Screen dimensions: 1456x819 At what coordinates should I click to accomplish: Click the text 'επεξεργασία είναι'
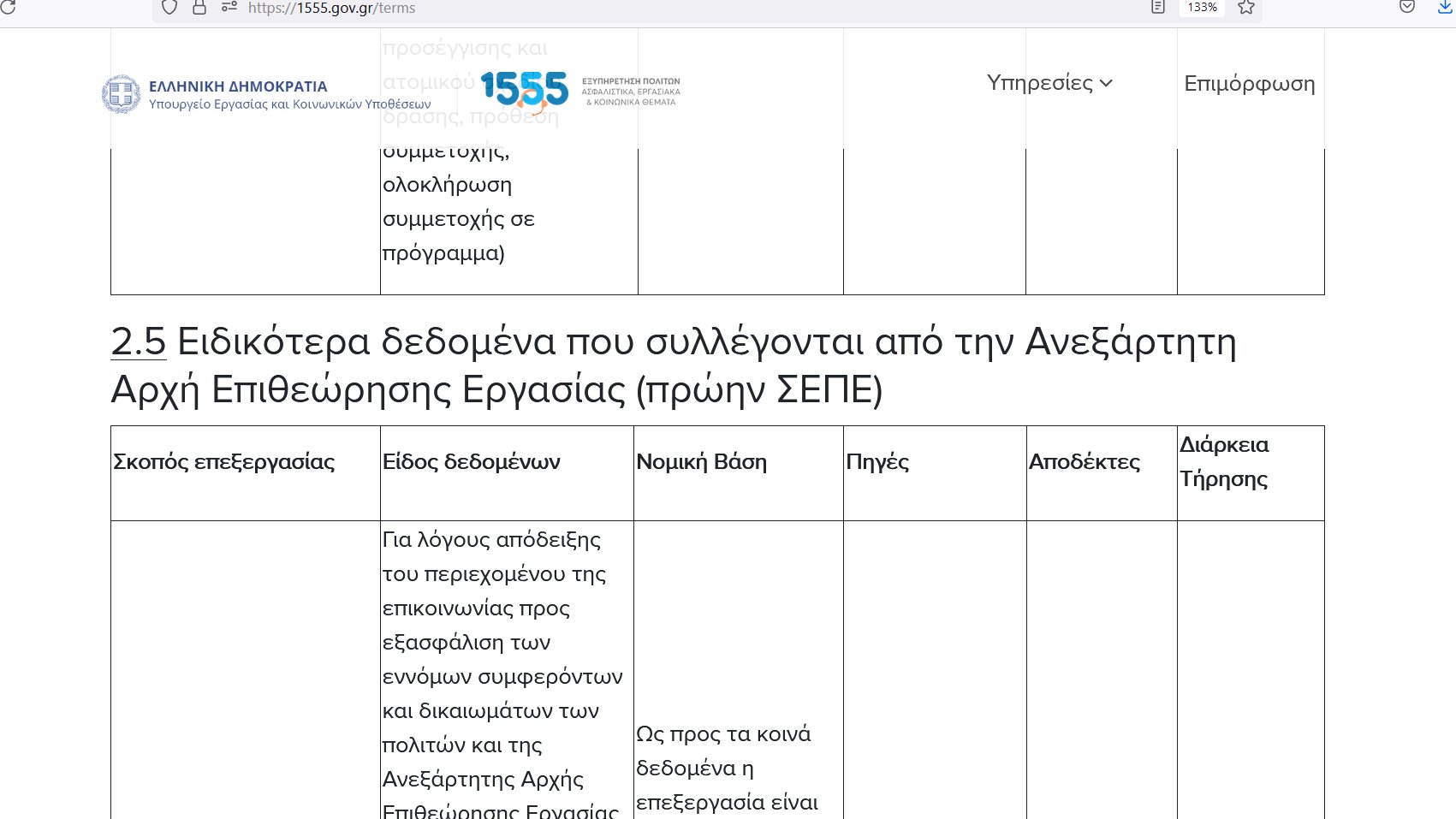[727, 803]
